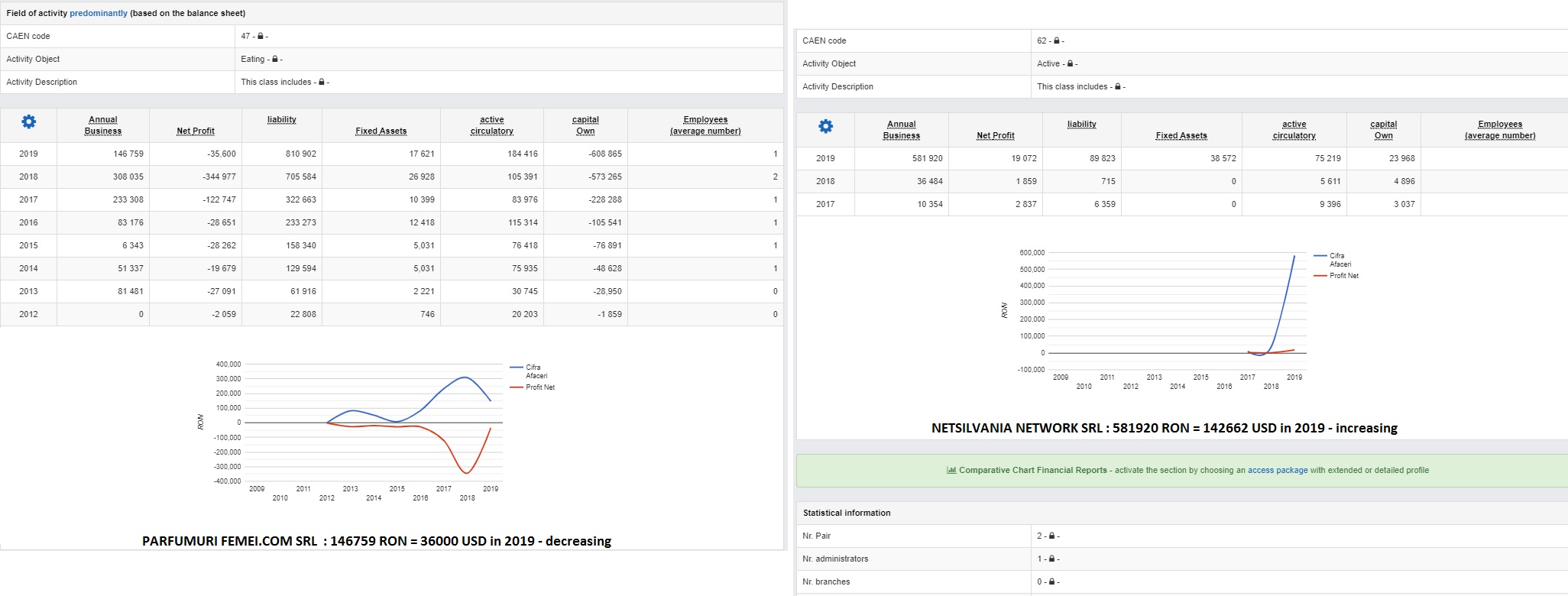Click the Employees (average number) header in the NETSILVANIA table

point(1500,130)
